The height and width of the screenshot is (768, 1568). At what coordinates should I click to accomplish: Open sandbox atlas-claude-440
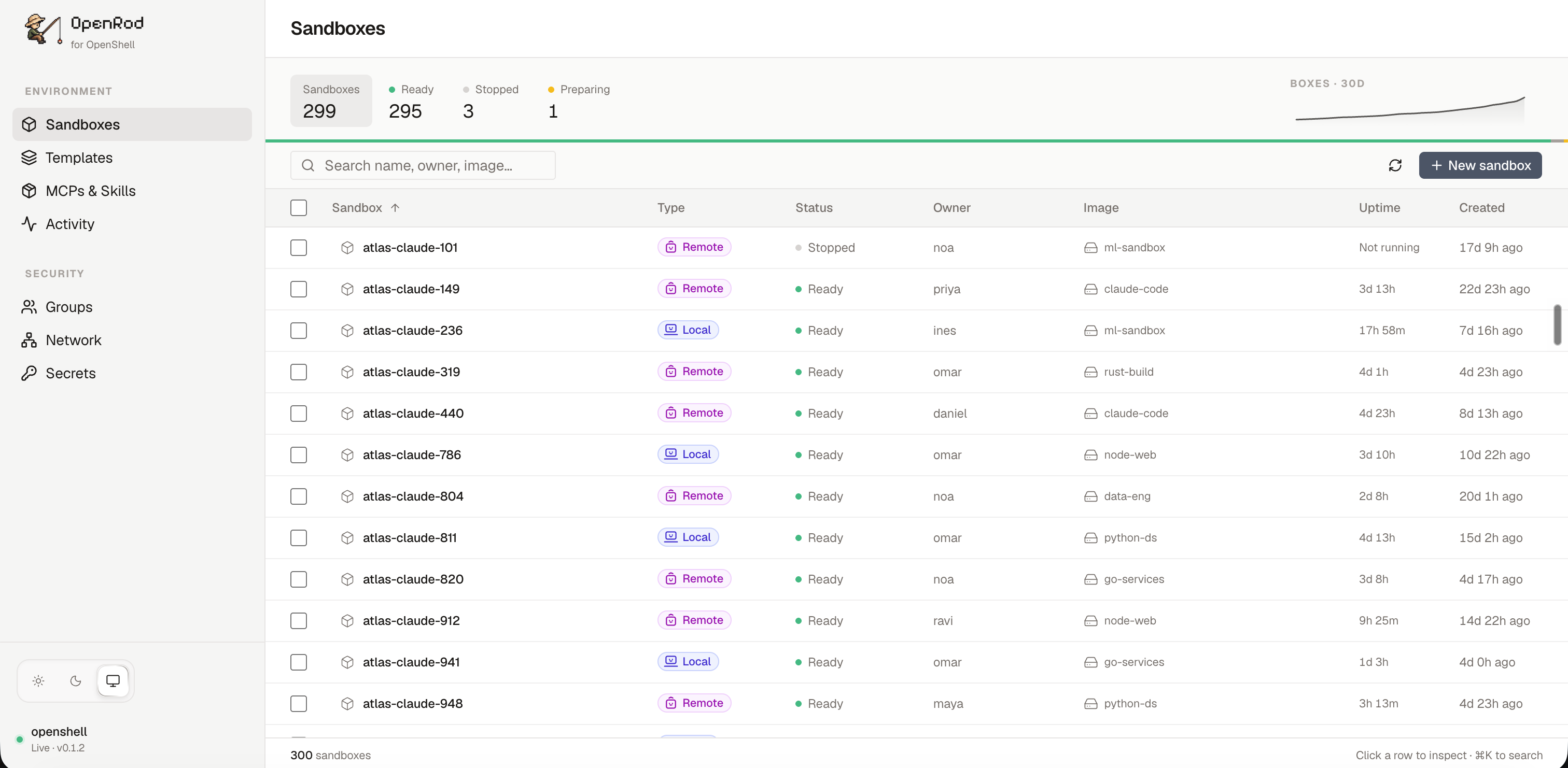click(x=413, y=413)
